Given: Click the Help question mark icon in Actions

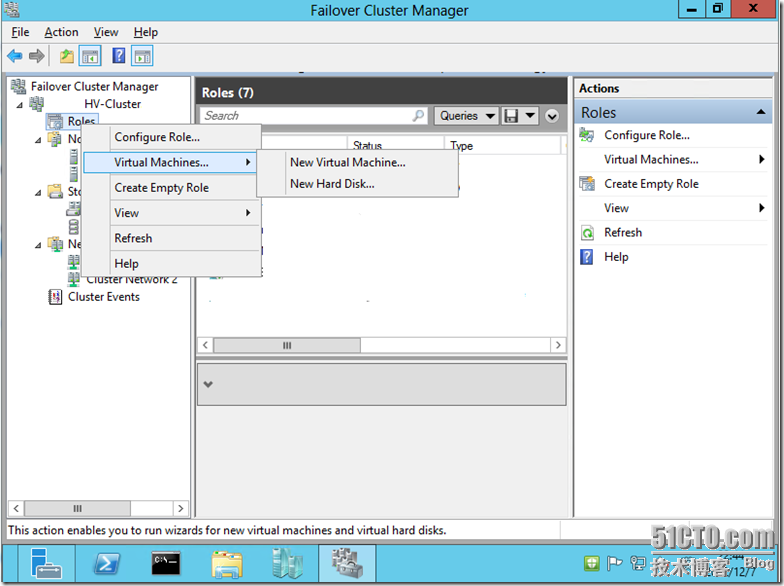Looking at the screenshot, I should pyautogui.click(x=586, y=257).
